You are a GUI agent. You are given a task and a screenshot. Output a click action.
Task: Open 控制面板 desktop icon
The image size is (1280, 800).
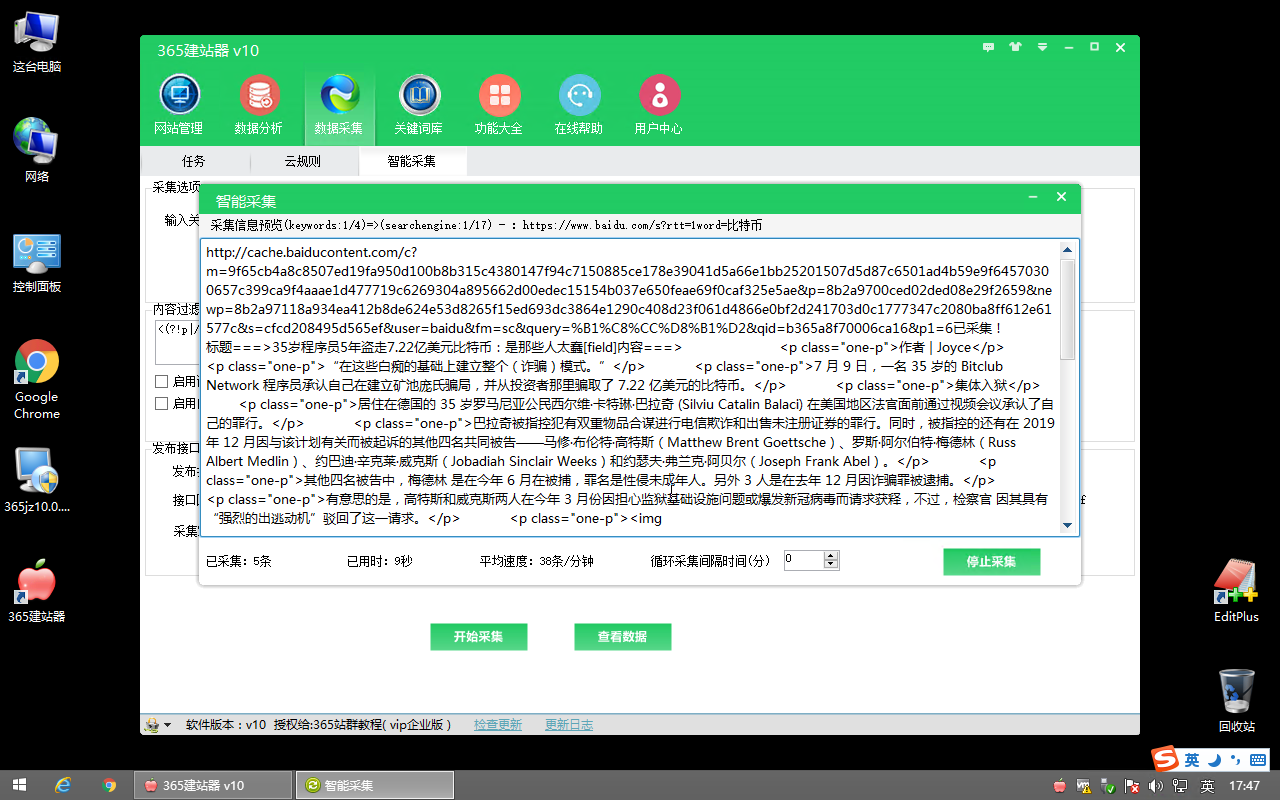coord(37,262)
